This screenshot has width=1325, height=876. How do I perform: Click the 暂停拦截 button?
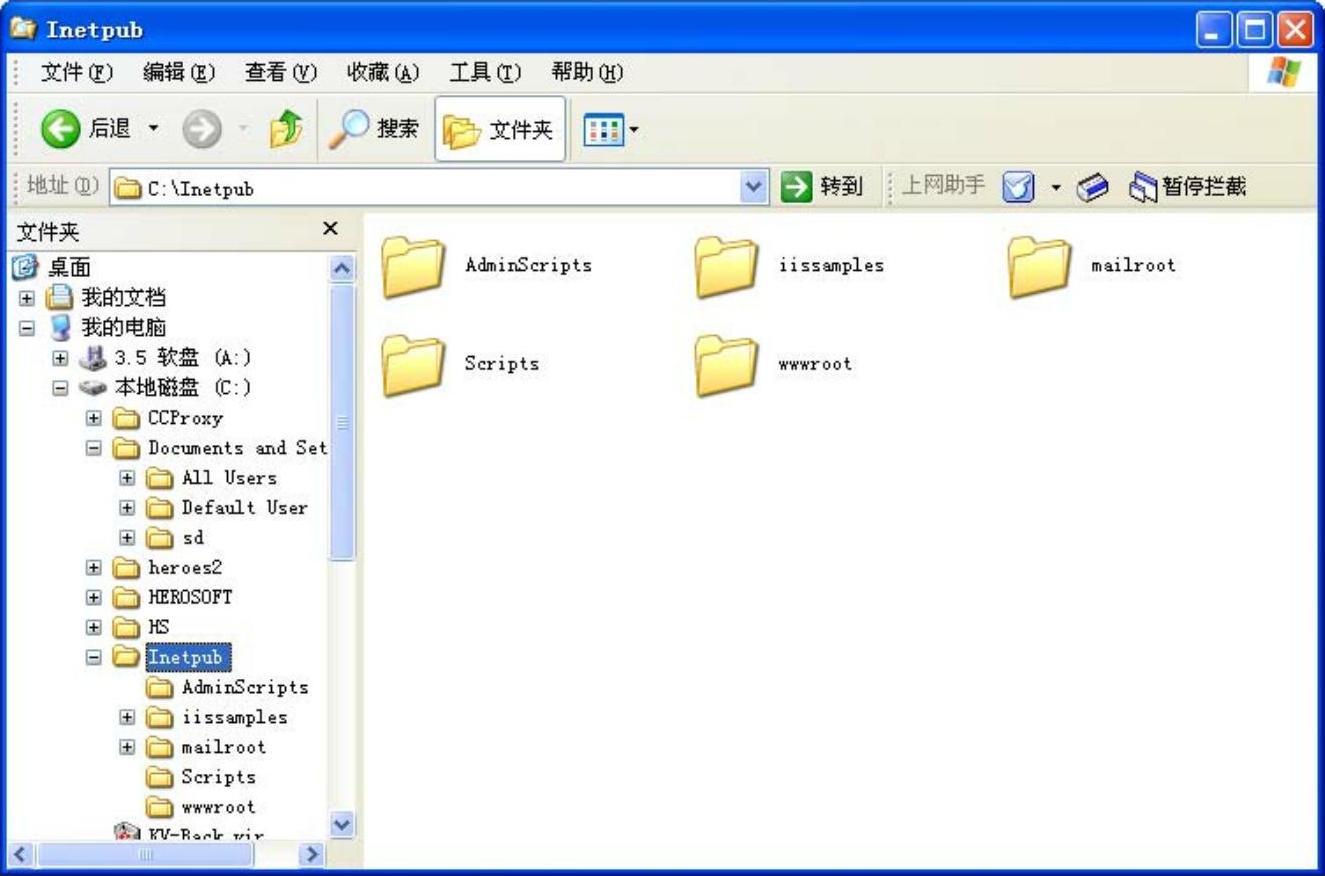pos(1187,186)
